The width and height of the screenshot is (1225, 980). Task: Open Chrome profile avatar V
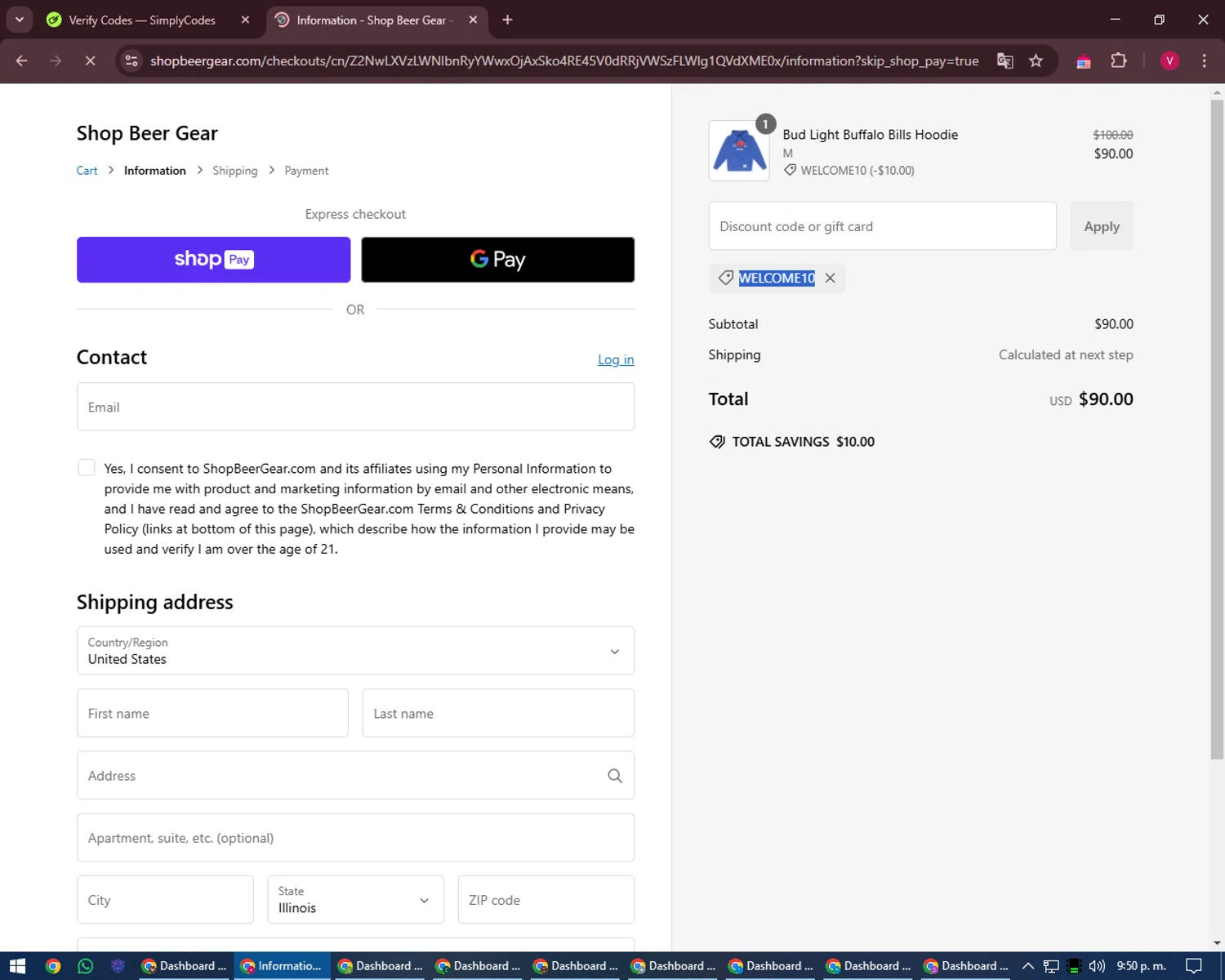click(1169, 60)
